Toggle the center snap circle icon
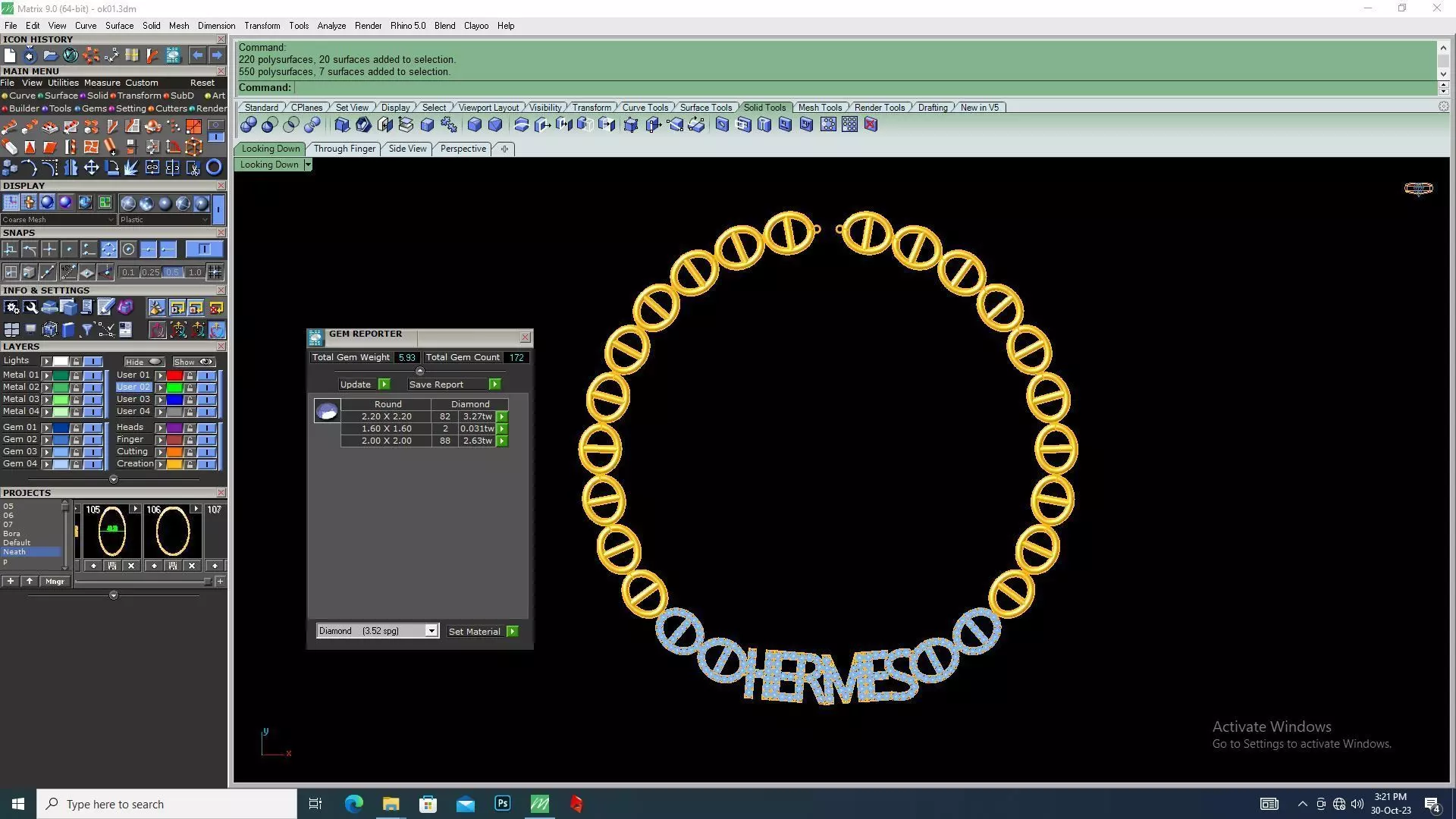1456x819 pixels. click(x=128, y=249)
